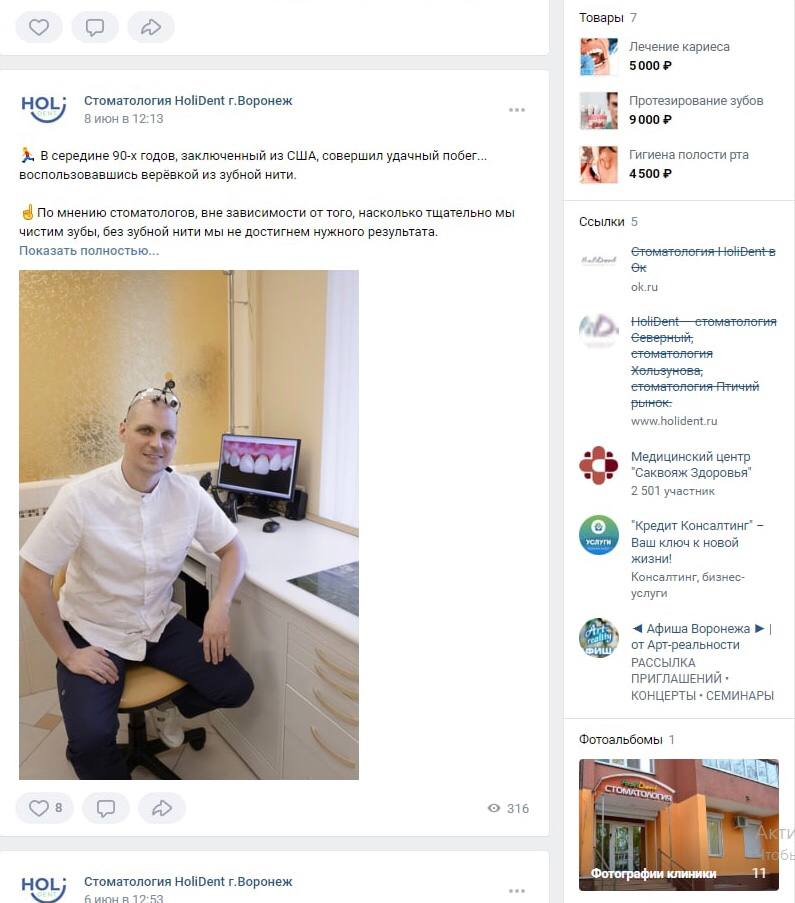
Task: Expand post text via Показать полностью
Action: [89, 251]
